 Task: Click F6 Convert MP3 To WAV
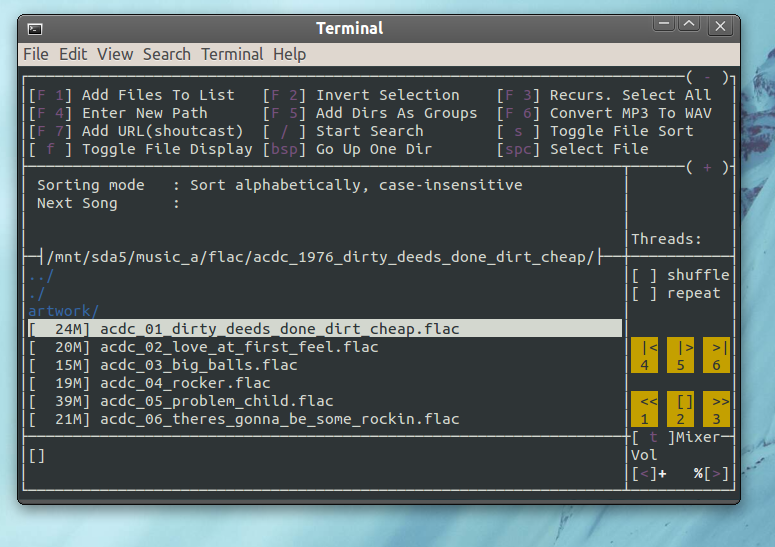(x=604, y=113)
